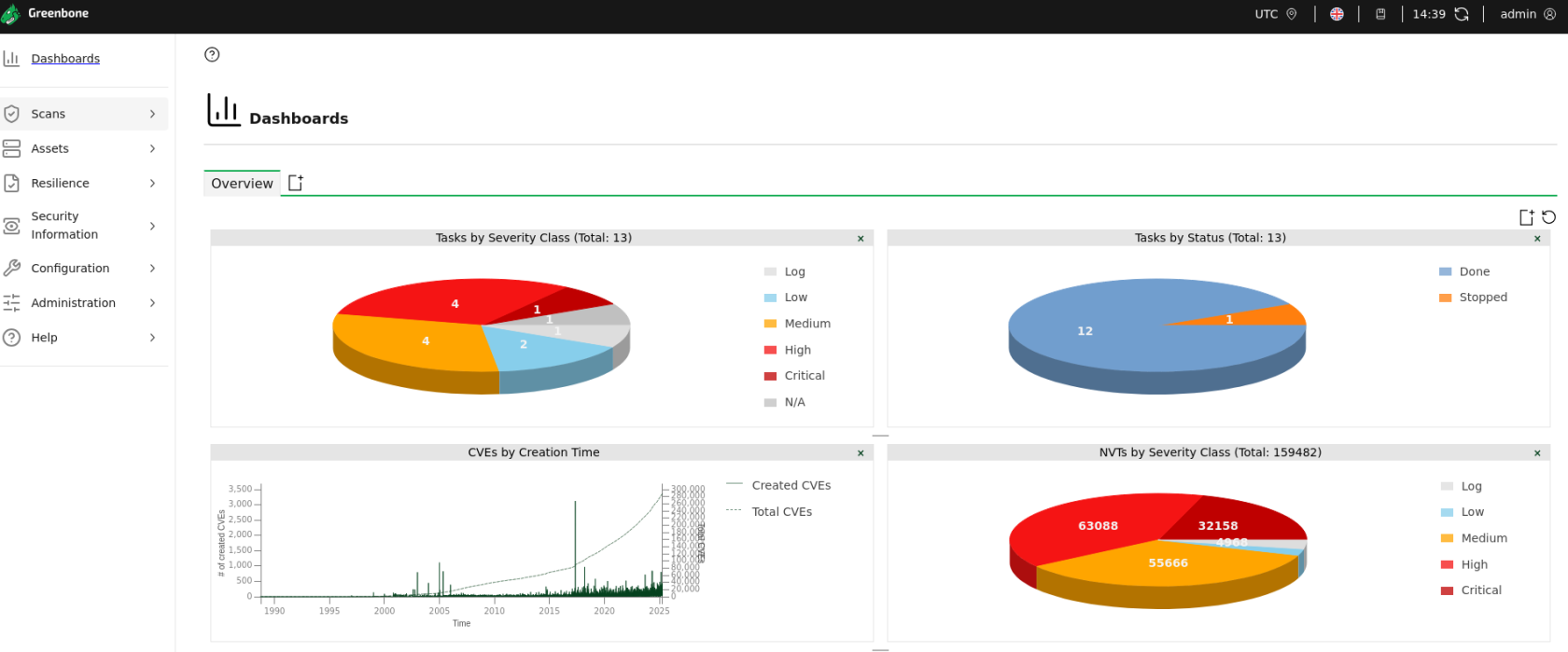Toggle the Stopped legend entry in Tasks by Status
1568x652 pixels.
pyautogui.click(x=1482, y=298)
